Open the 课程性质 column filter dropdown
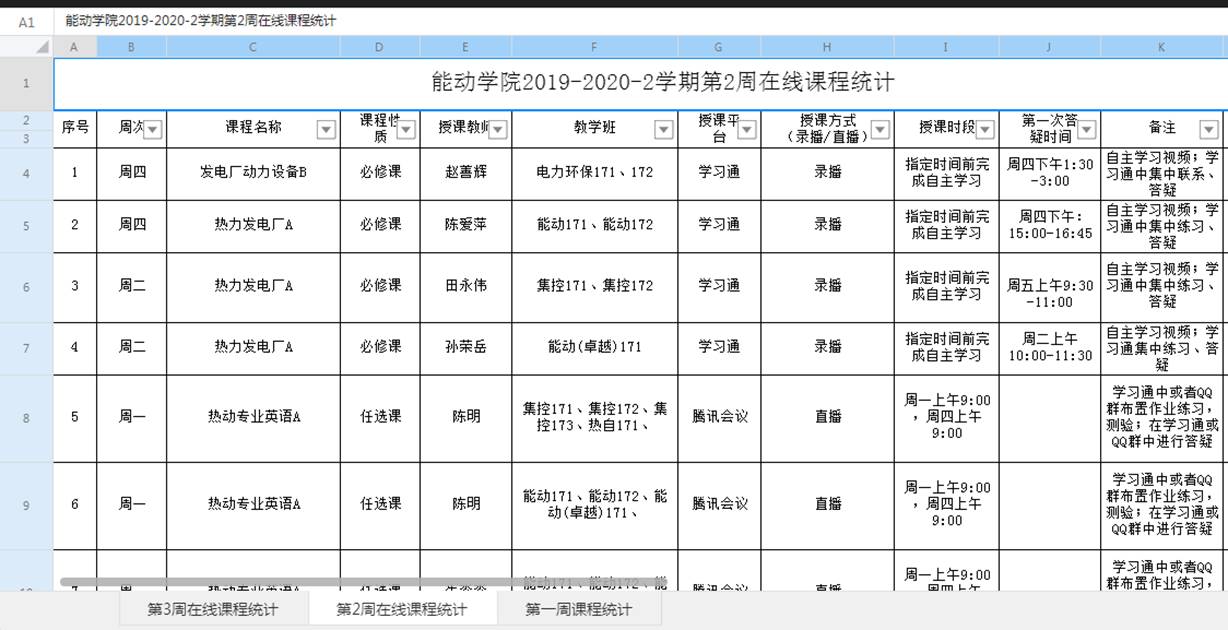 [406, 129]
